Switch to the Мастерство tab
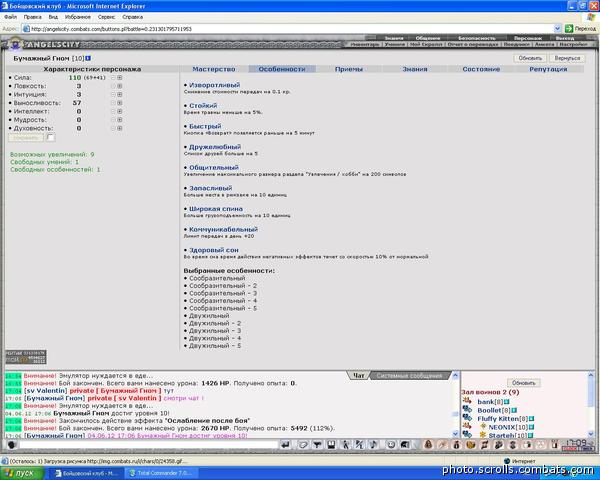 (x=214, y=69)
